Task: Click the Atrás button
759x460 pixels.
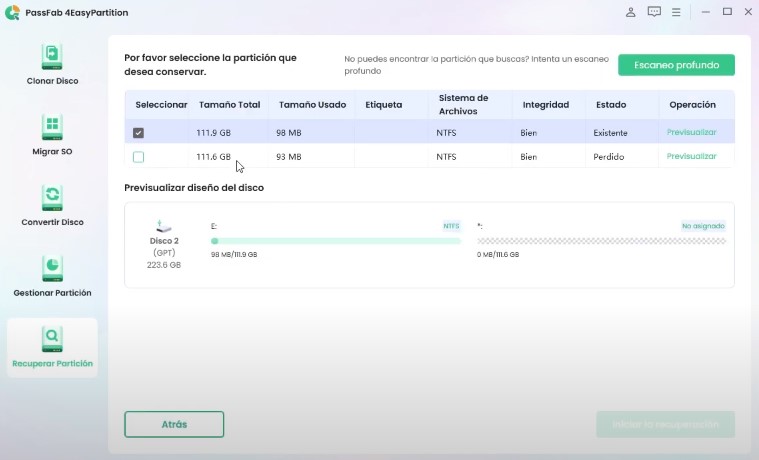Action: click(x=174, y=424)
